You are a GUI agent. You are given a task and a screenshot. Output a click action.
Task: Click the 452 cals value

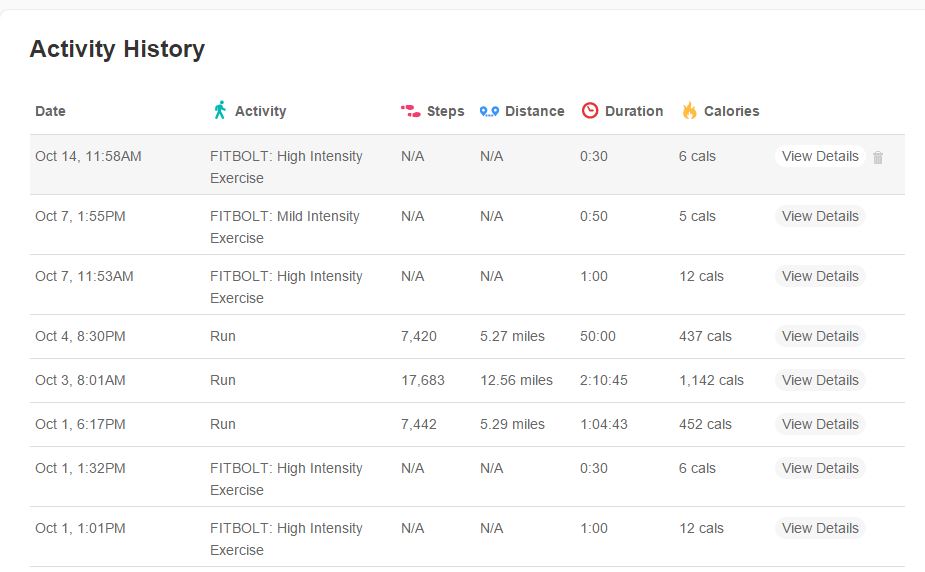[705, 425]
